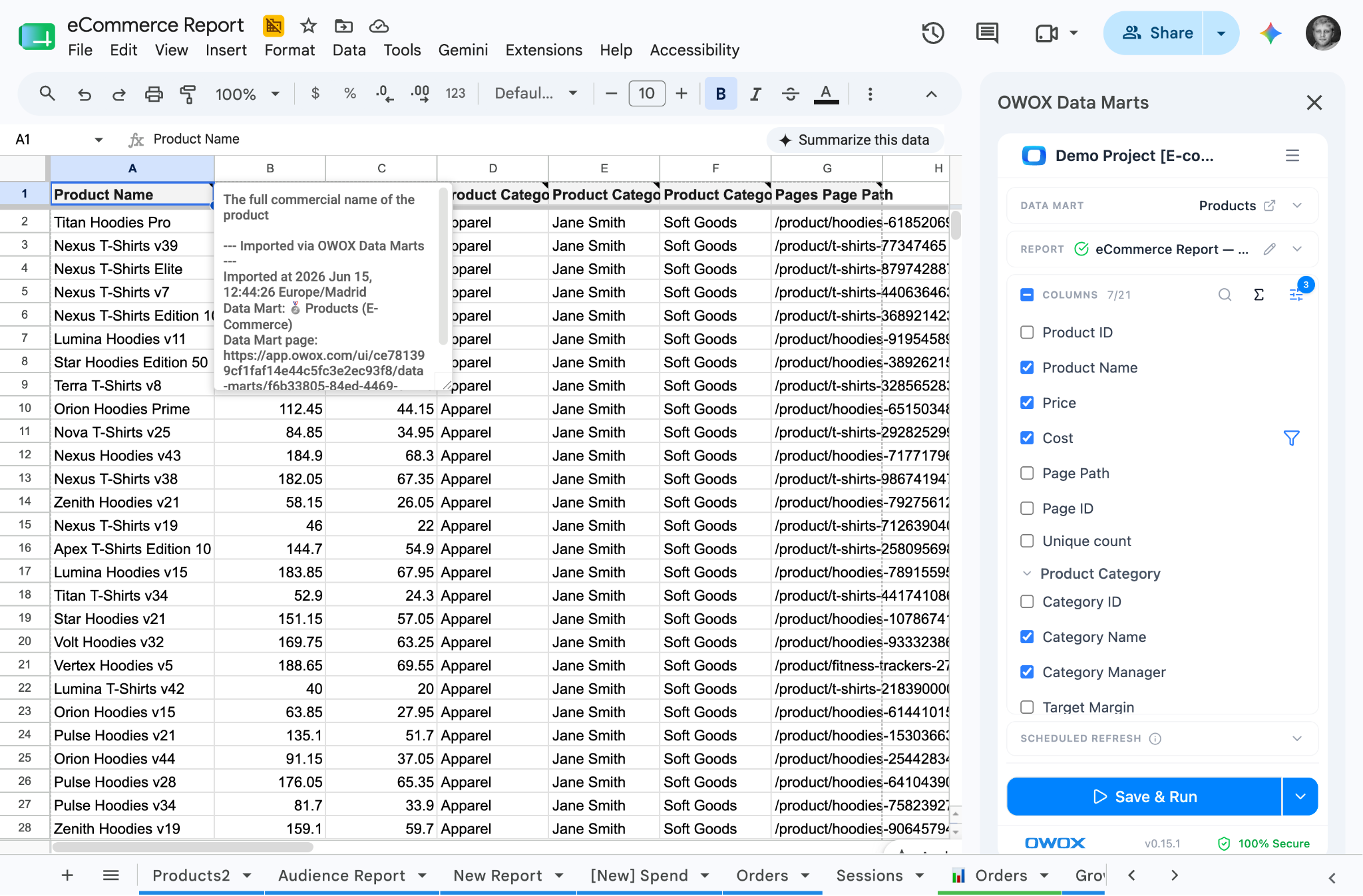
Task: Check the Page Path column
Action: [1027, 474]
